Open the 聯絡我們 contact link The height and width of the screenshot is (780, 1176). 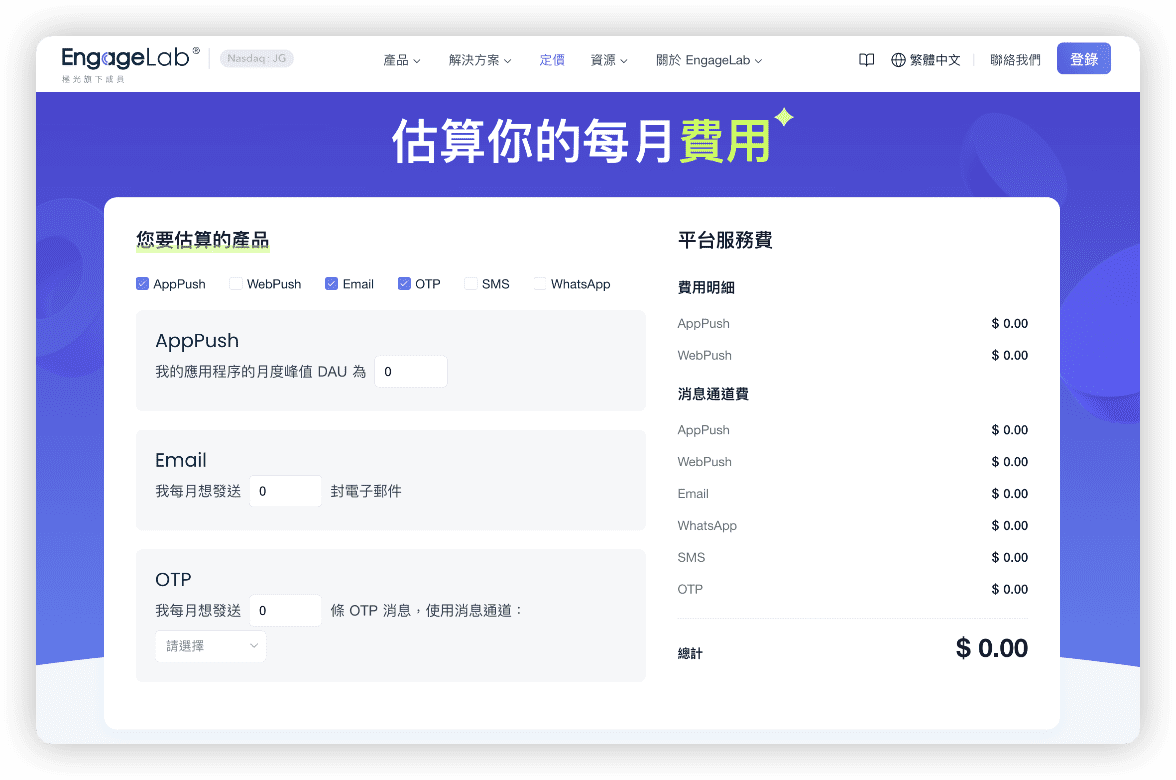click(1015, 60)
